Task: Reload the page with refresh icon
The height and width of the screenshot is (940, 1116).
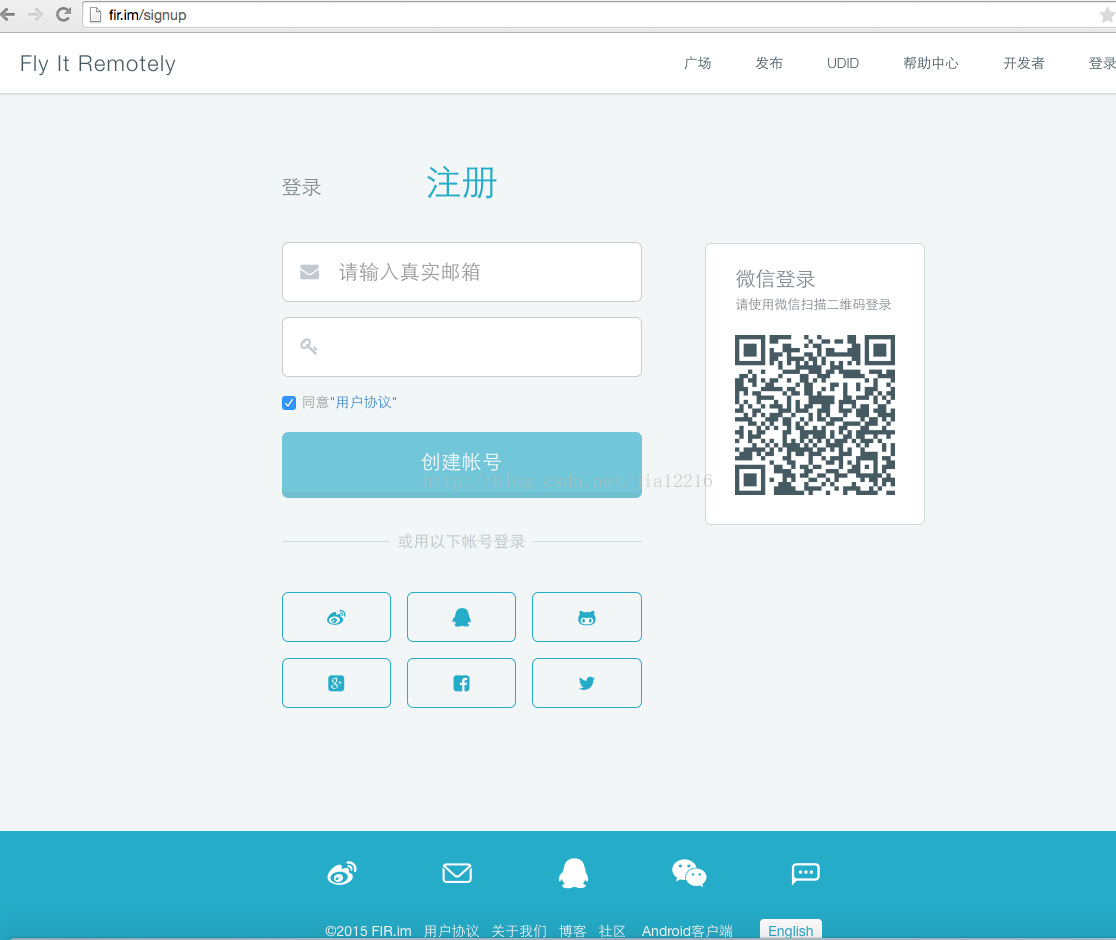Action: [x=63, y=14]
